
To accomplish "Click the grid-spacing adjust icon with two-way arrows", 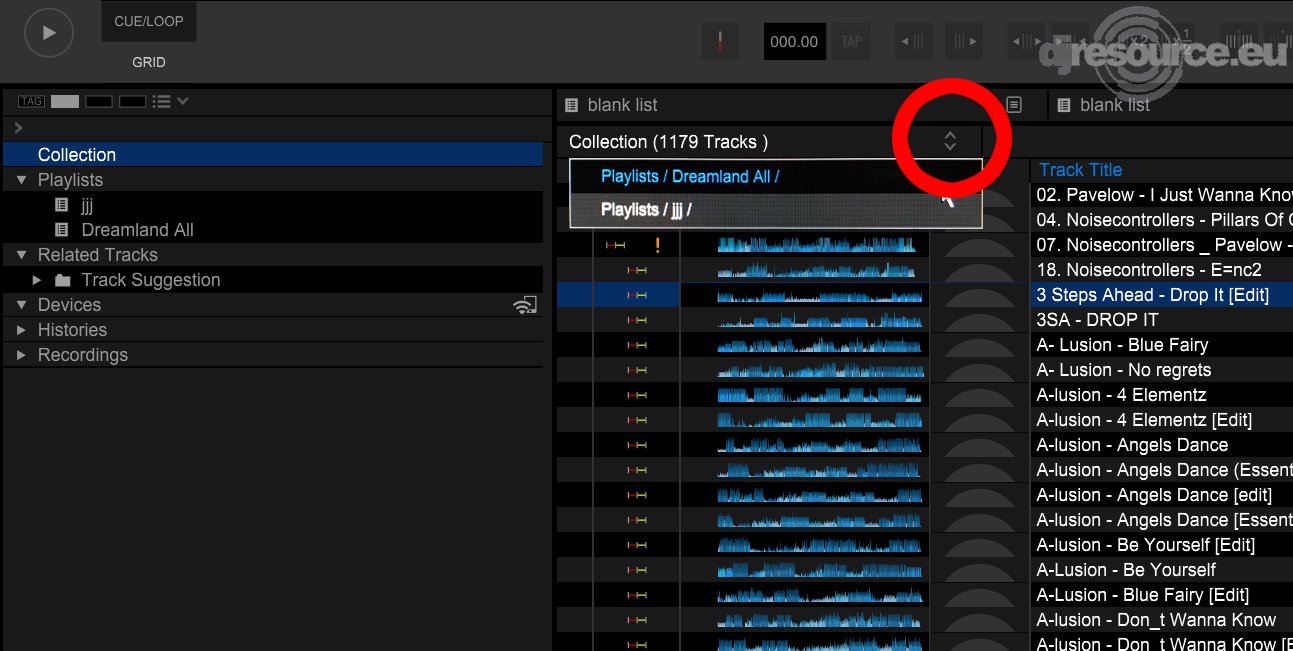I will coord(1028,41).
